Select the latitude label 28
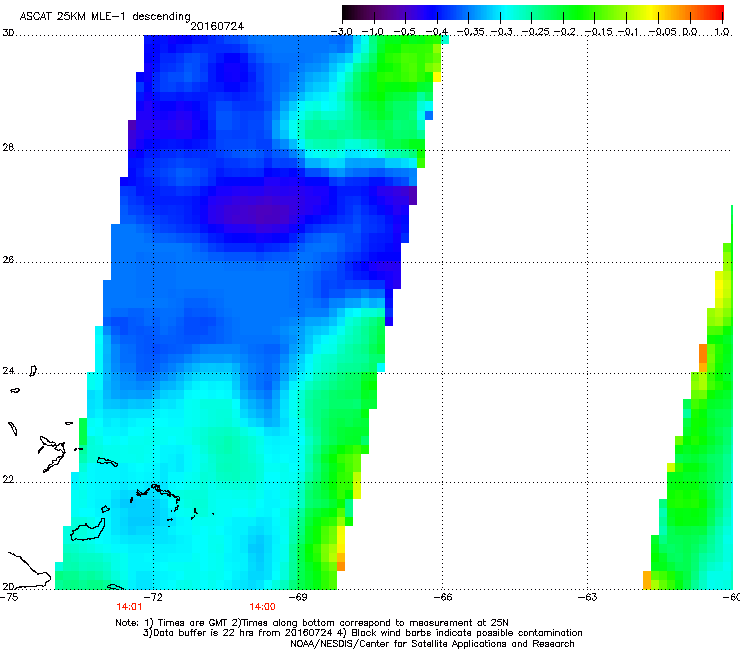This screenshot has height=650, width=740. pos(8,147)
